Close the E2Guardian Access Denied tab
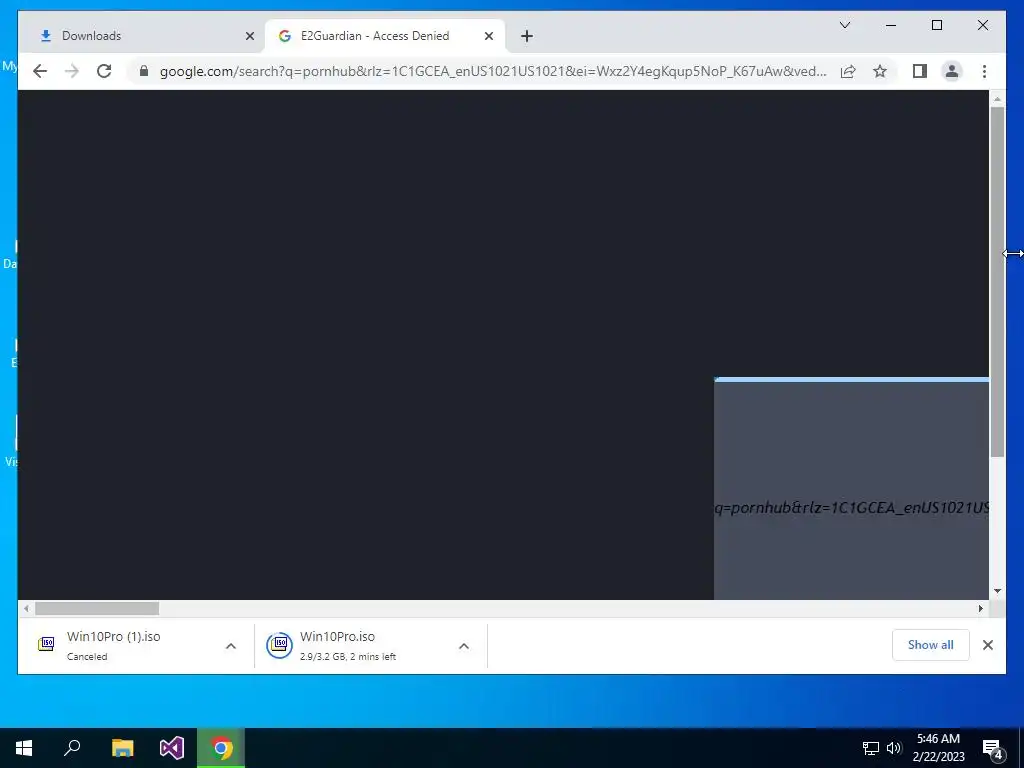 [x=488, y=36]
